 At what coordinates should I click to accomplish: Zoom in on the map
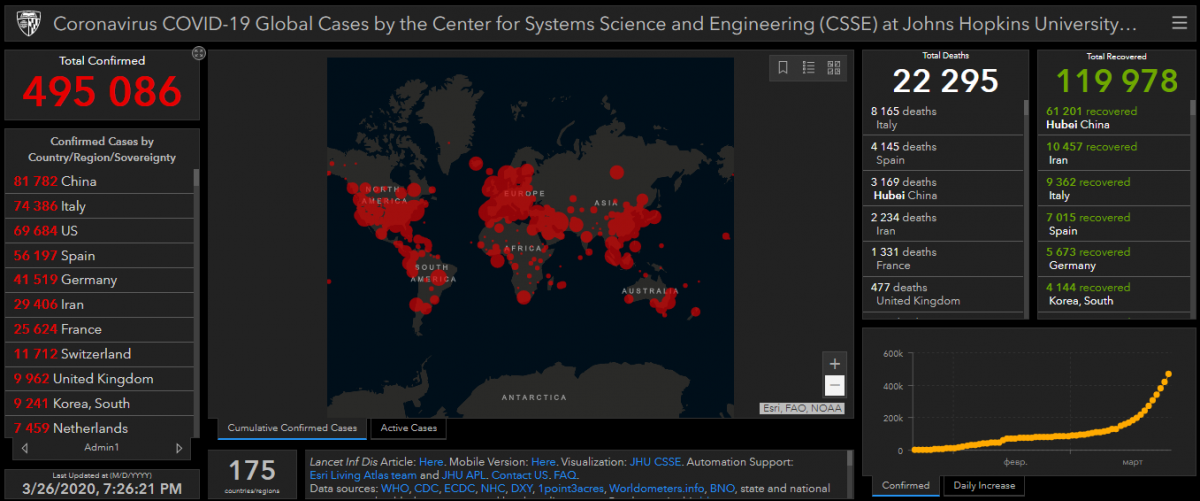834,363
